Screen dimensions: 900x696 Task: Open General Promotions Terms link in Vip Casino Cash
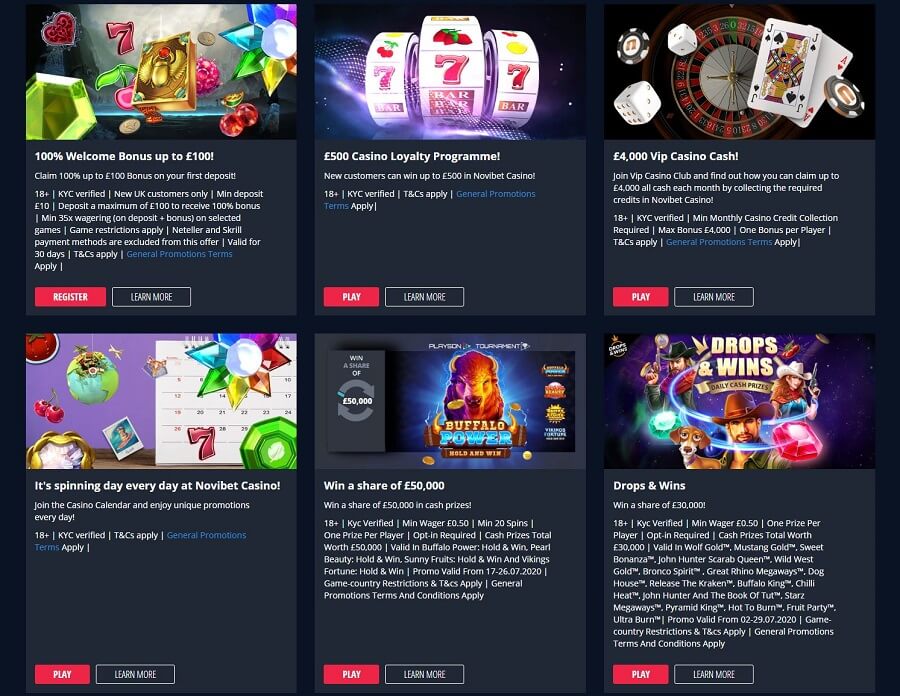pos(719,242)
